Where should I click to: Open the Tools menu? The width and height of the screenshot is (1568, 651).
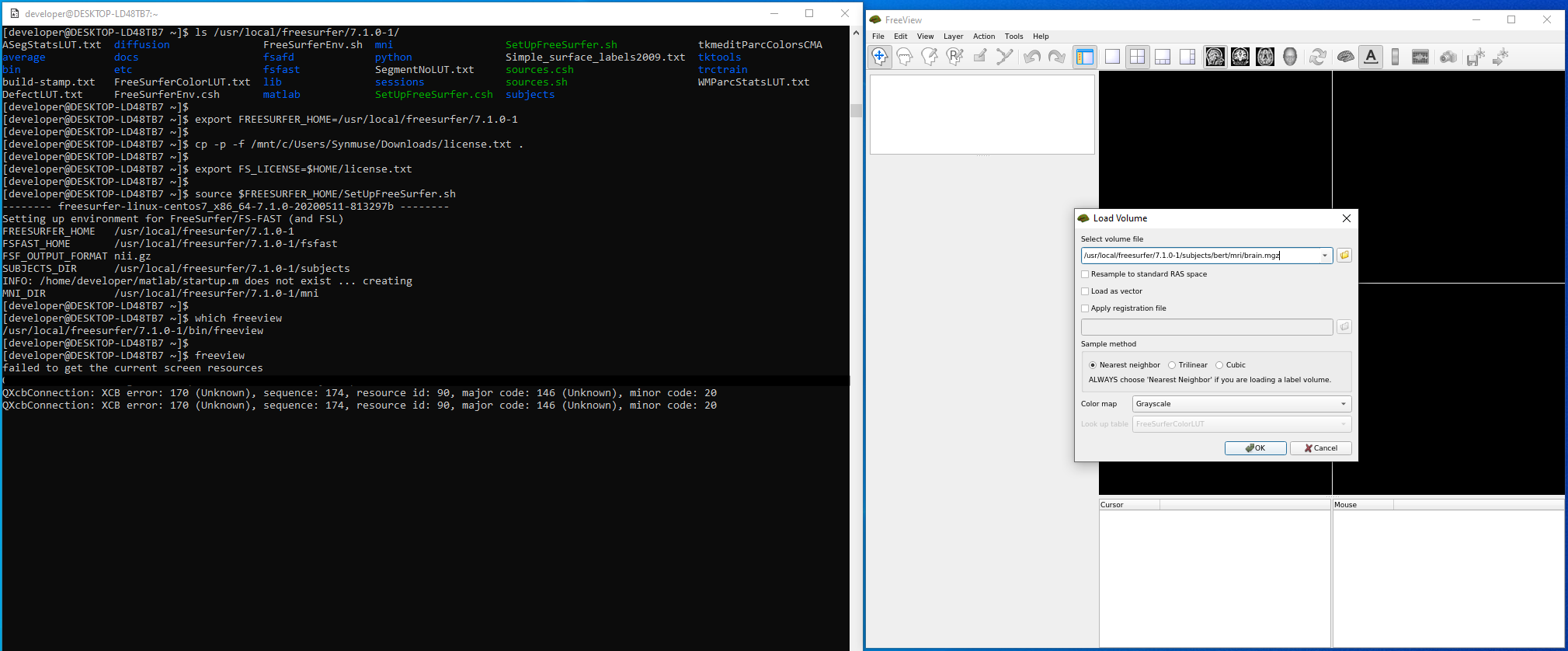pos(1013,37)
